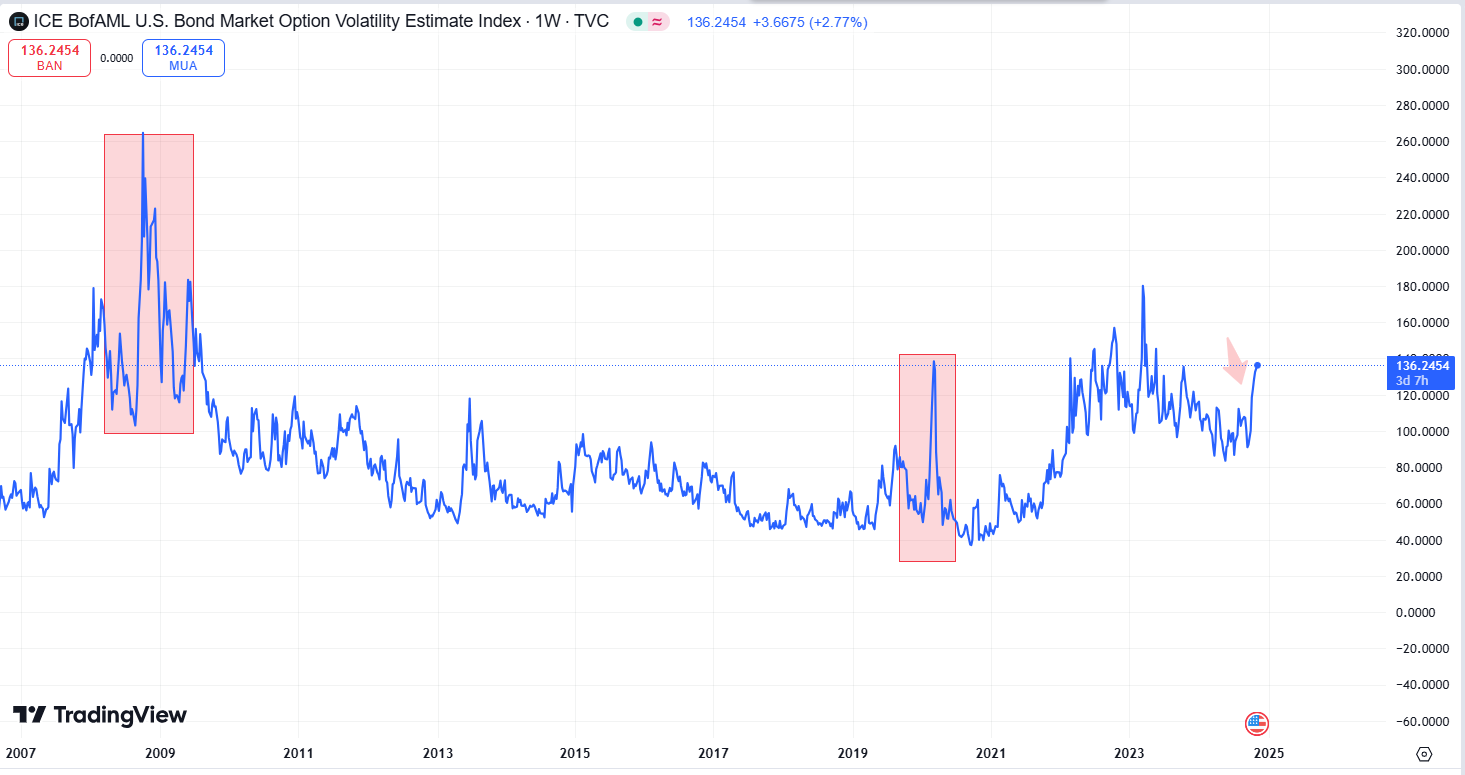Click the 220.0000 price axis label

point(1422,214)
